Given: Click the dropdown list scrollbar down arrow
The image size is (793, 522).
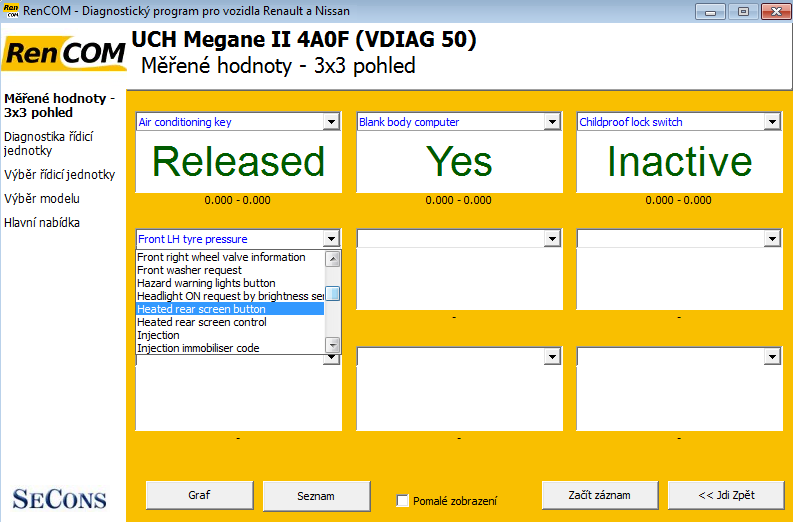Looking at the screenshot, I should tap(334, 346).
